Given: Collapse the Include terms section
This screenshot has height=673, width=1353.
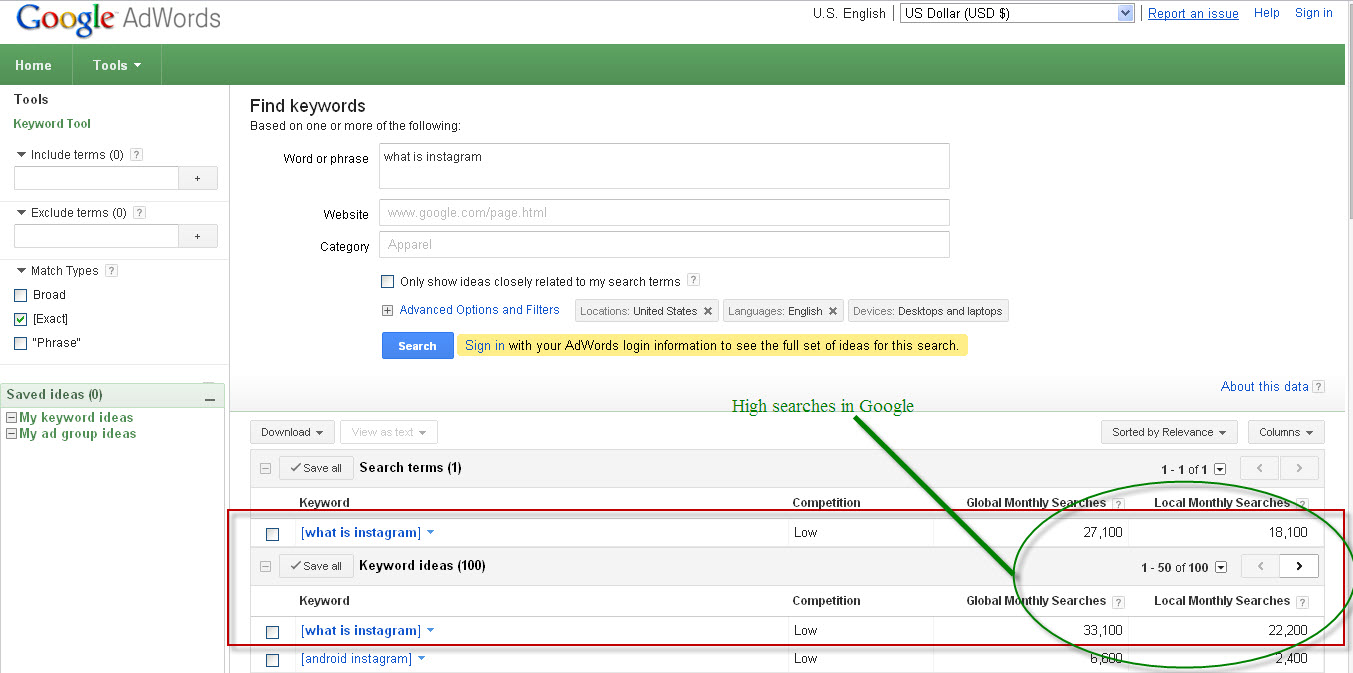Looking at the screenshot, I should pos(22,155).
